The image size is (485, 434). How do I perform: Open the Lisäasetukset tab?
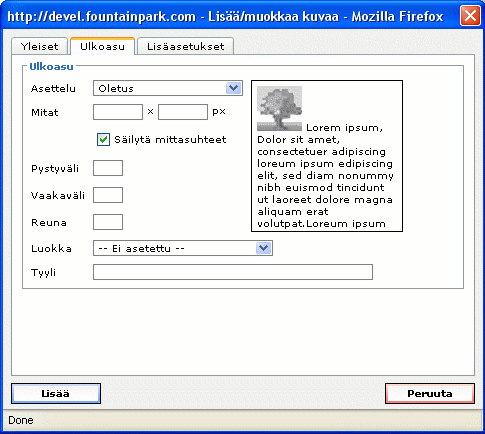185,46
